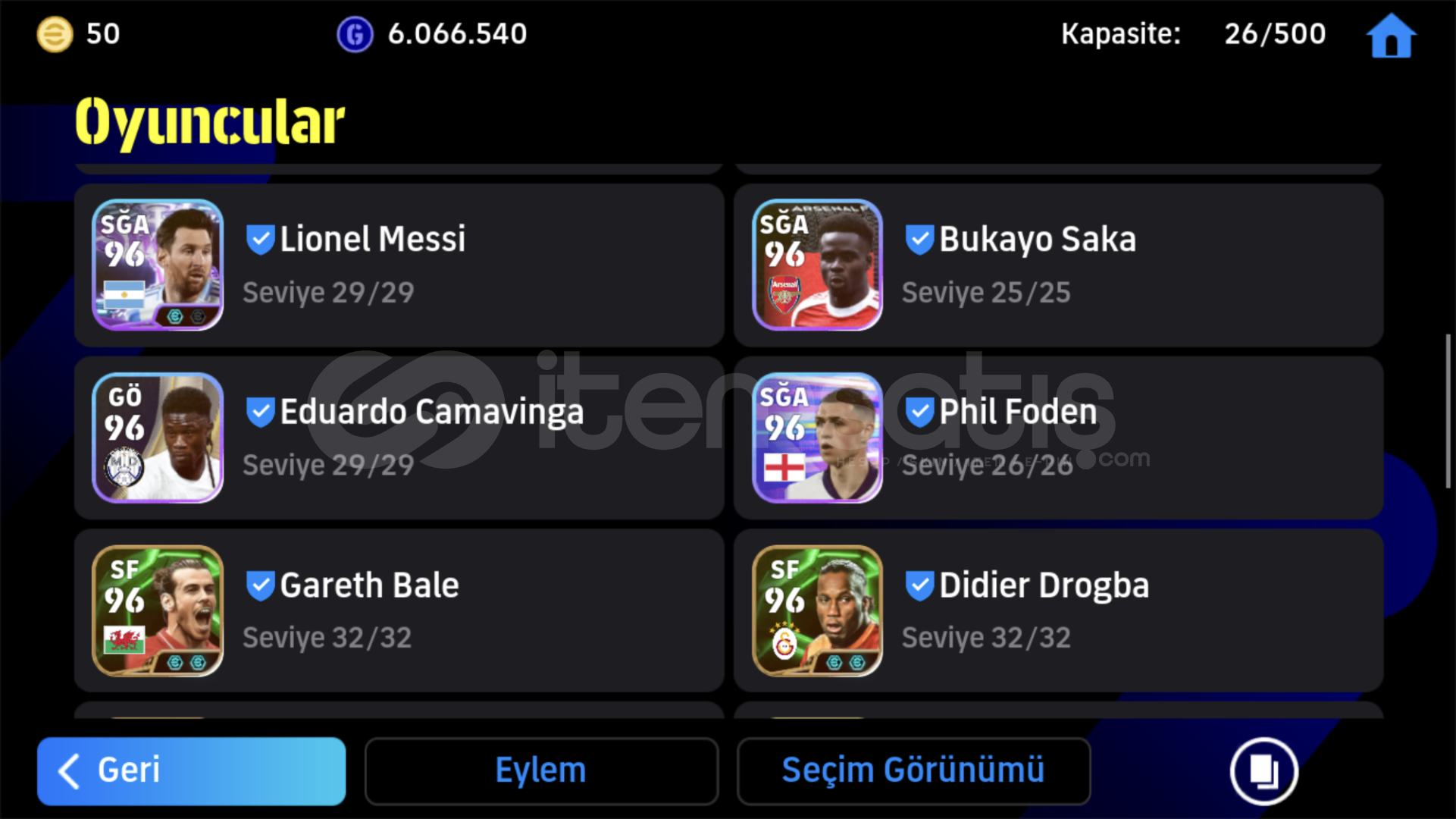Open Gareth Bale player card image
The image size is (1456, 819).
pos(158,610)
